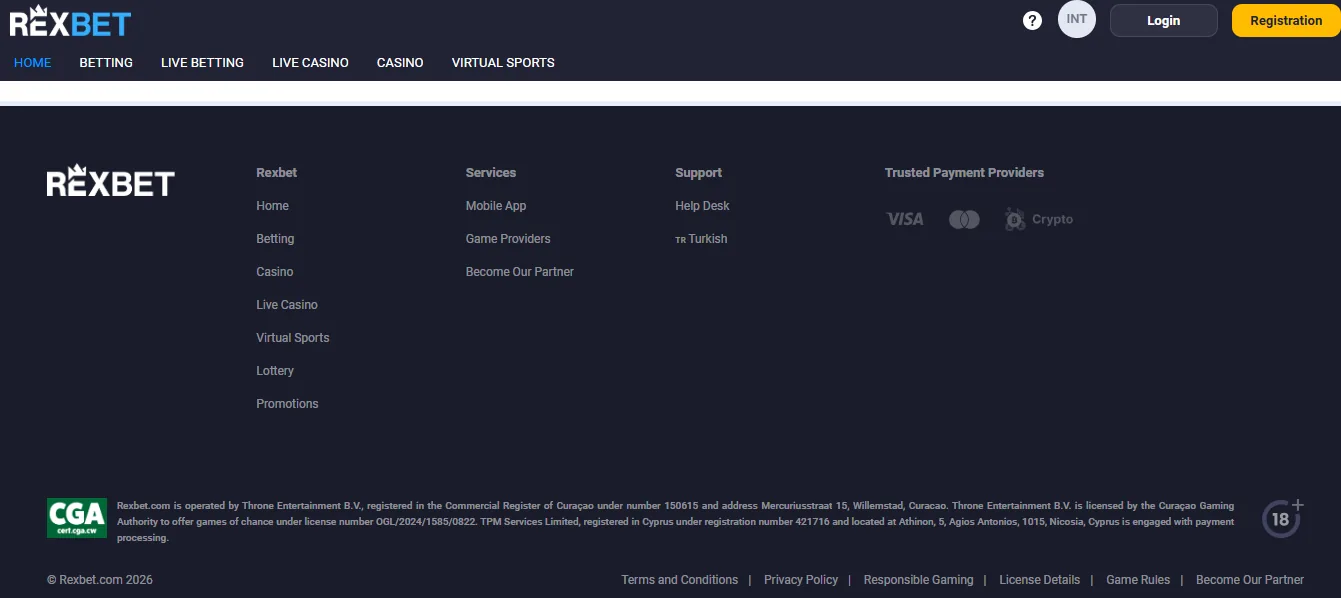Open the BETTING navigation tab
The image size is (1341, 598).
point(106,62)
